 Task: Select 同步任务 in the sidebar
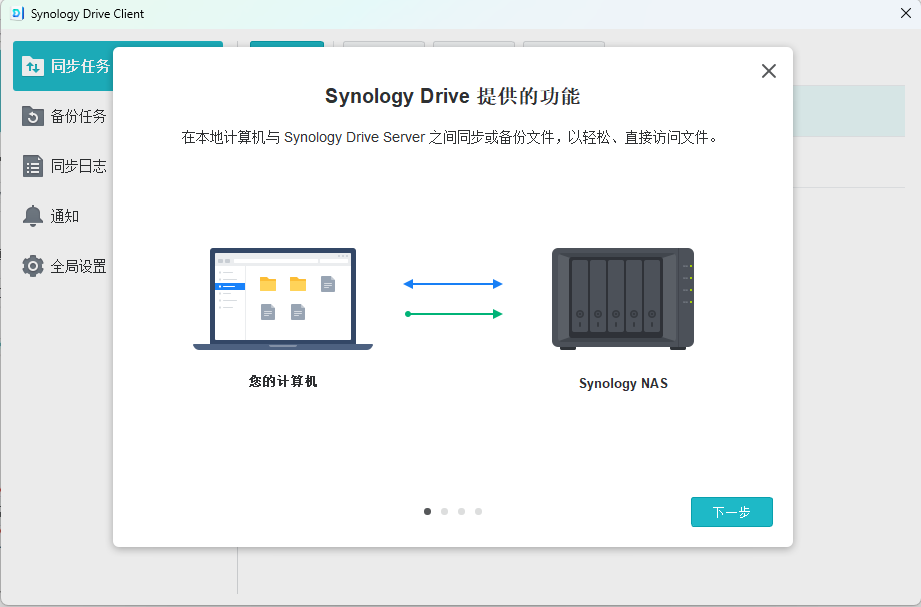(63, 66)
